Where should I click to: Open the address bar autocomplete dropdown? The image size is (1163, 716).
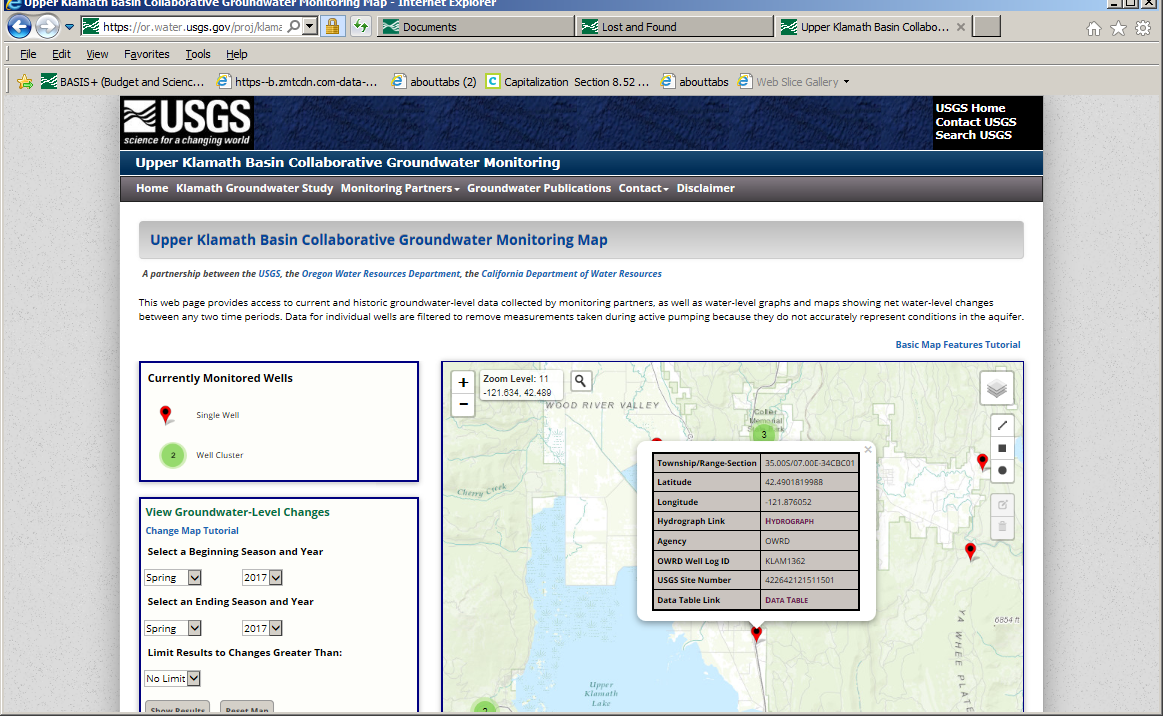coord(310,27)
